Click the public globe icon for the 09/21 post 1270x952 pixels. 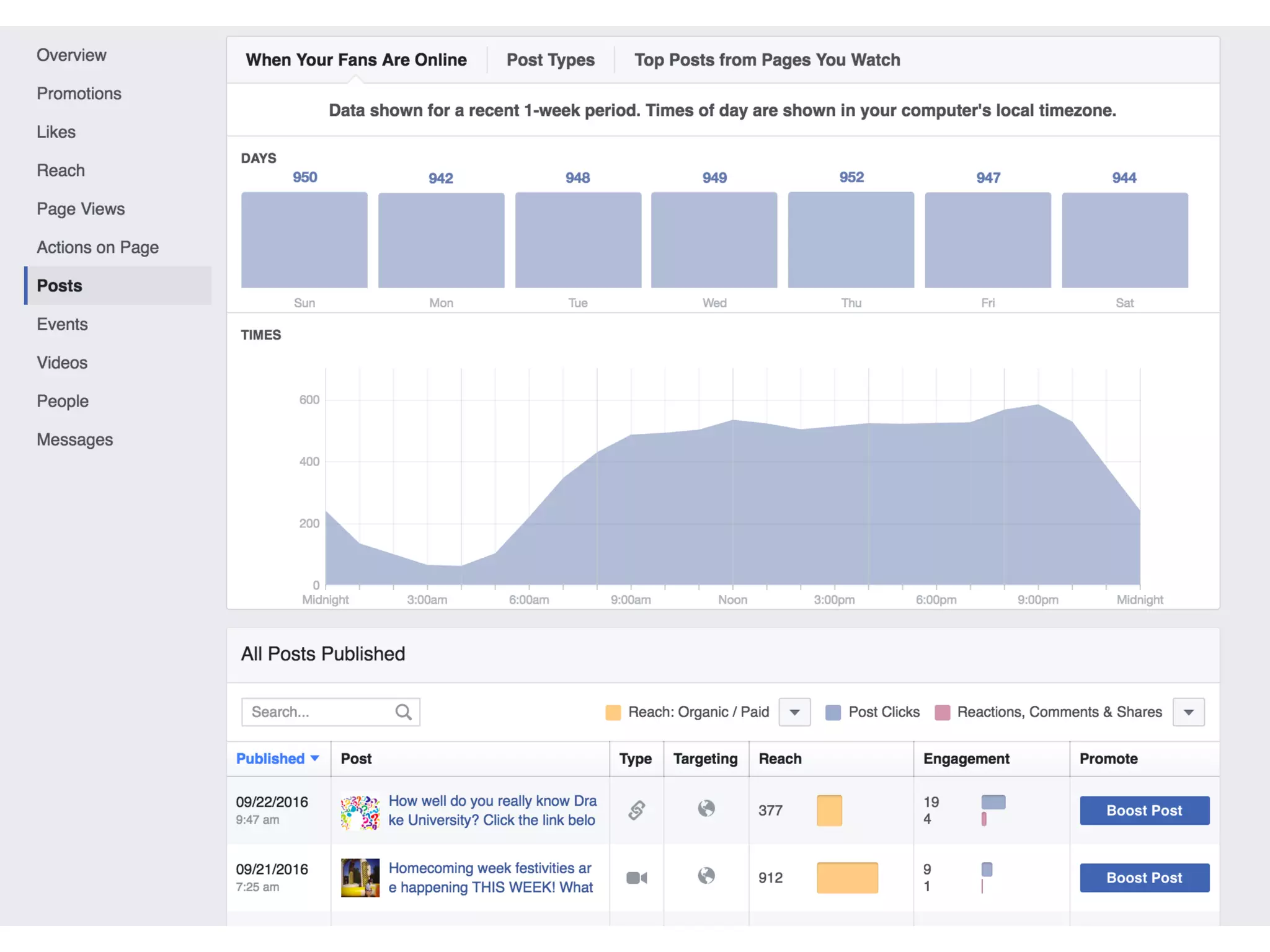(706, 876)
